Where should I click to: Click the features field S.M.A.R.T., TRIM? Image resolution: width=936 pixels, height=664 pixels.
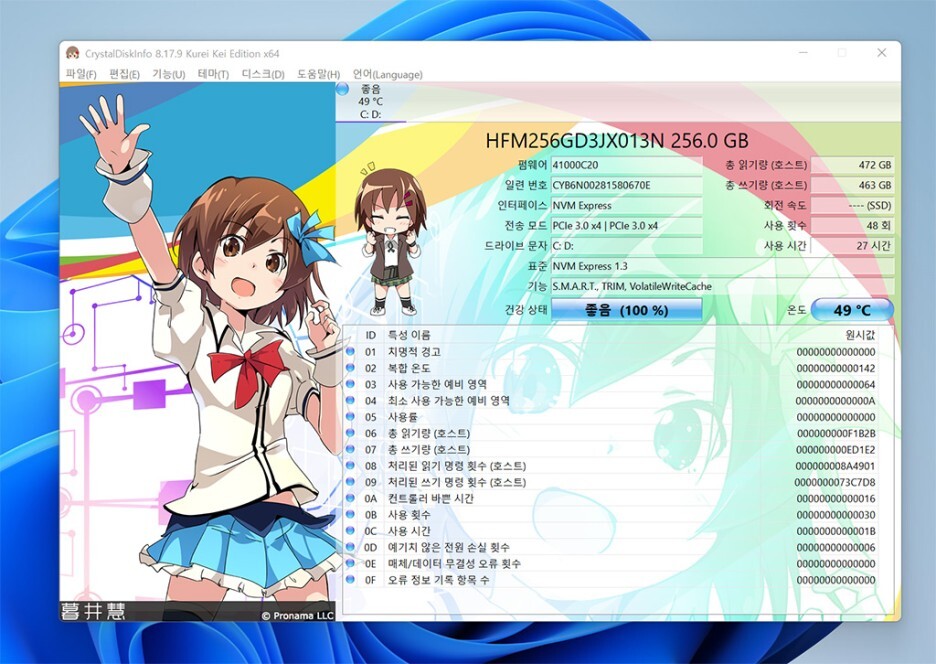click(x=722, y=287)
